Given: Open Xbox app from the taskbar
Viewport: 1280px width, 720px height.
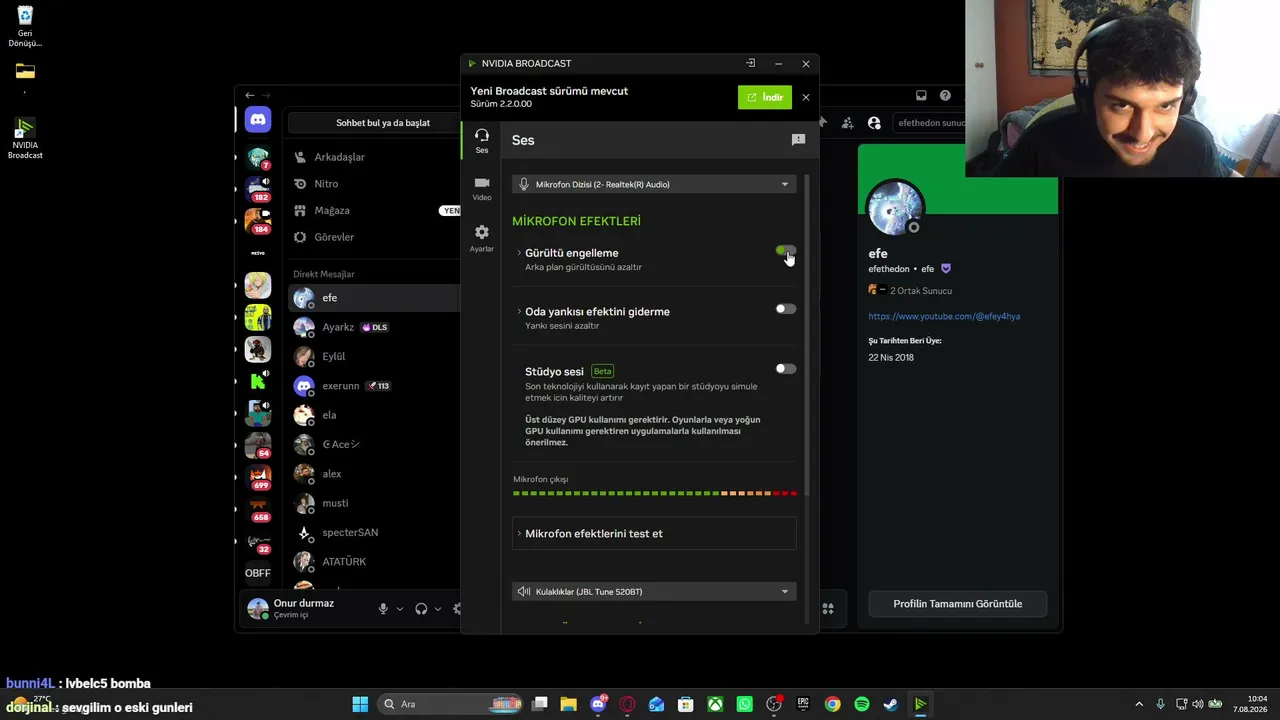Looking at the screenshot, I should coord(715,704).
